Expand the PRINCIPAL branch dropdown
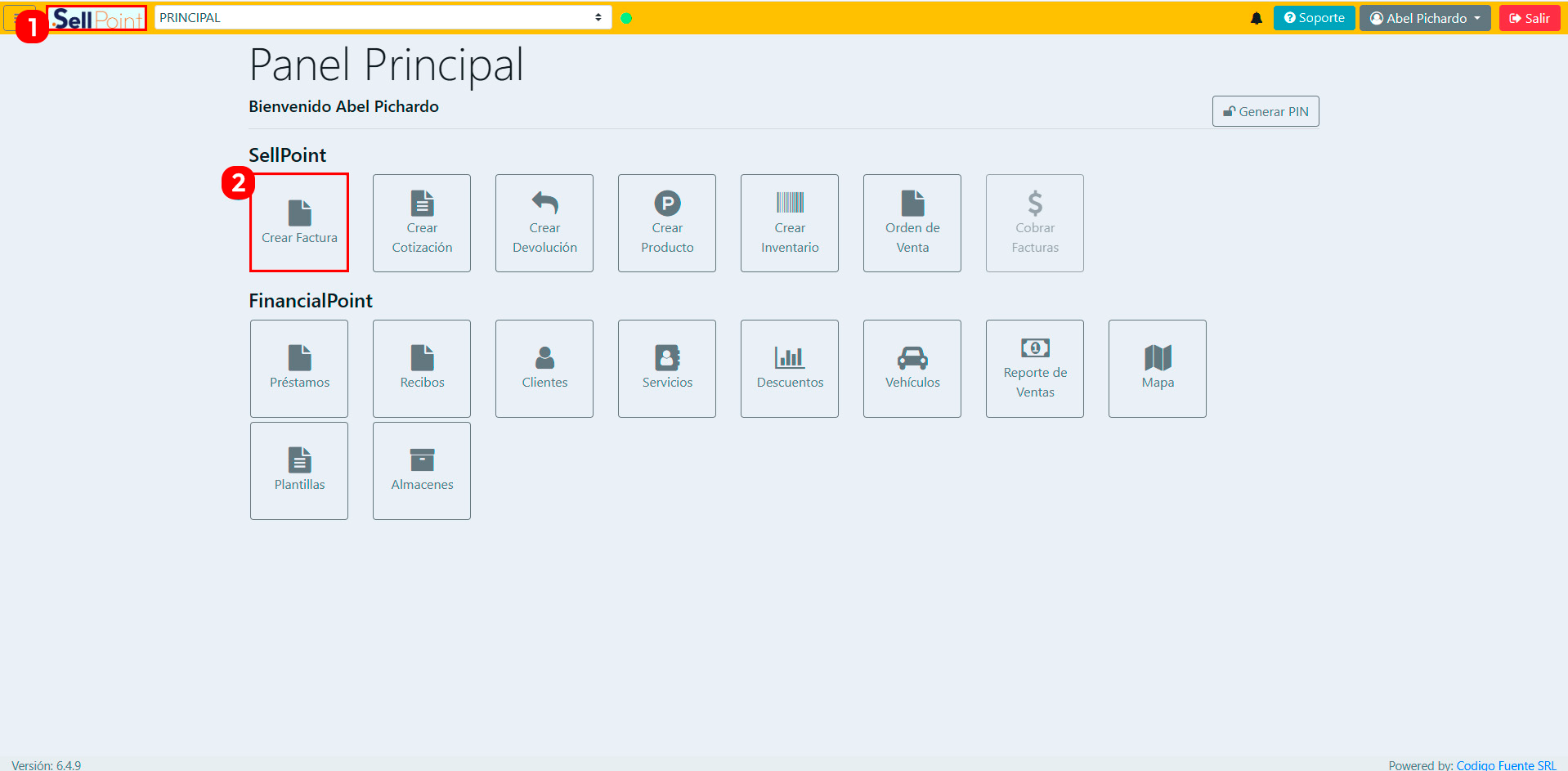The height and width of the screenshot is (771, 1568). point(383,18)
